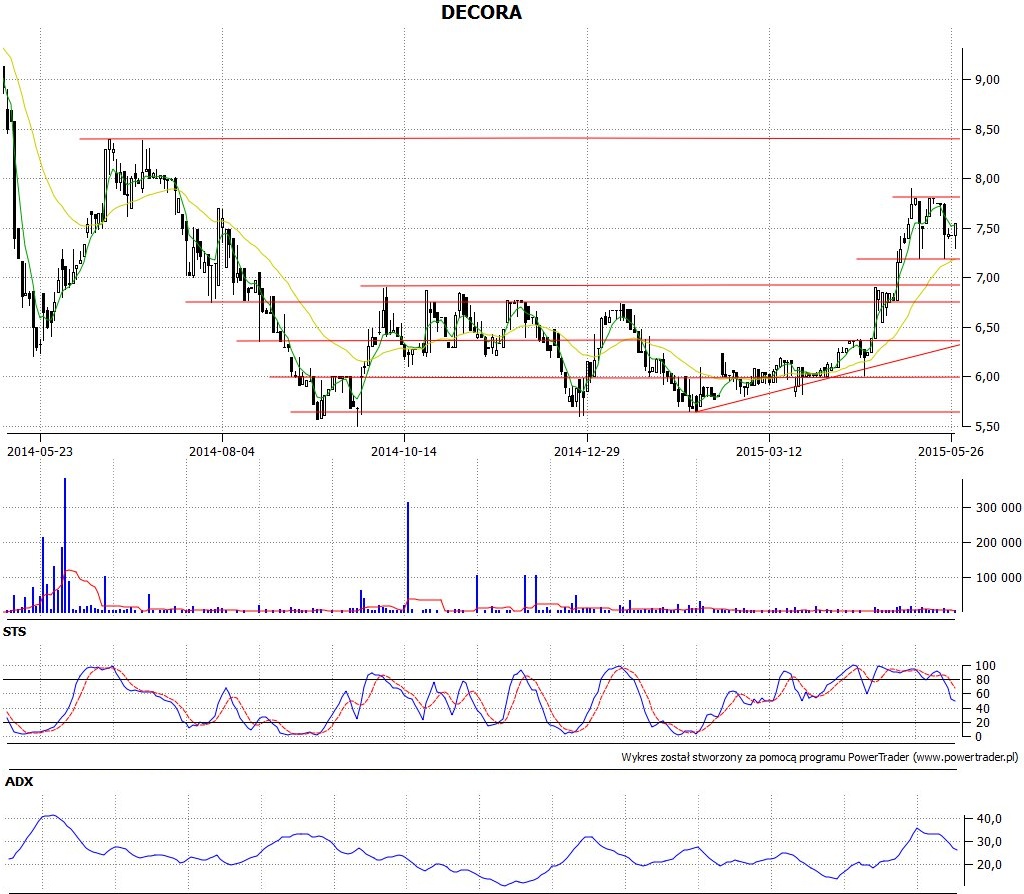Image resolution: width=1024 pixels, height=894 pixels.
Task: Click the 300 000 volume axis label
Action: click(998, 507)
